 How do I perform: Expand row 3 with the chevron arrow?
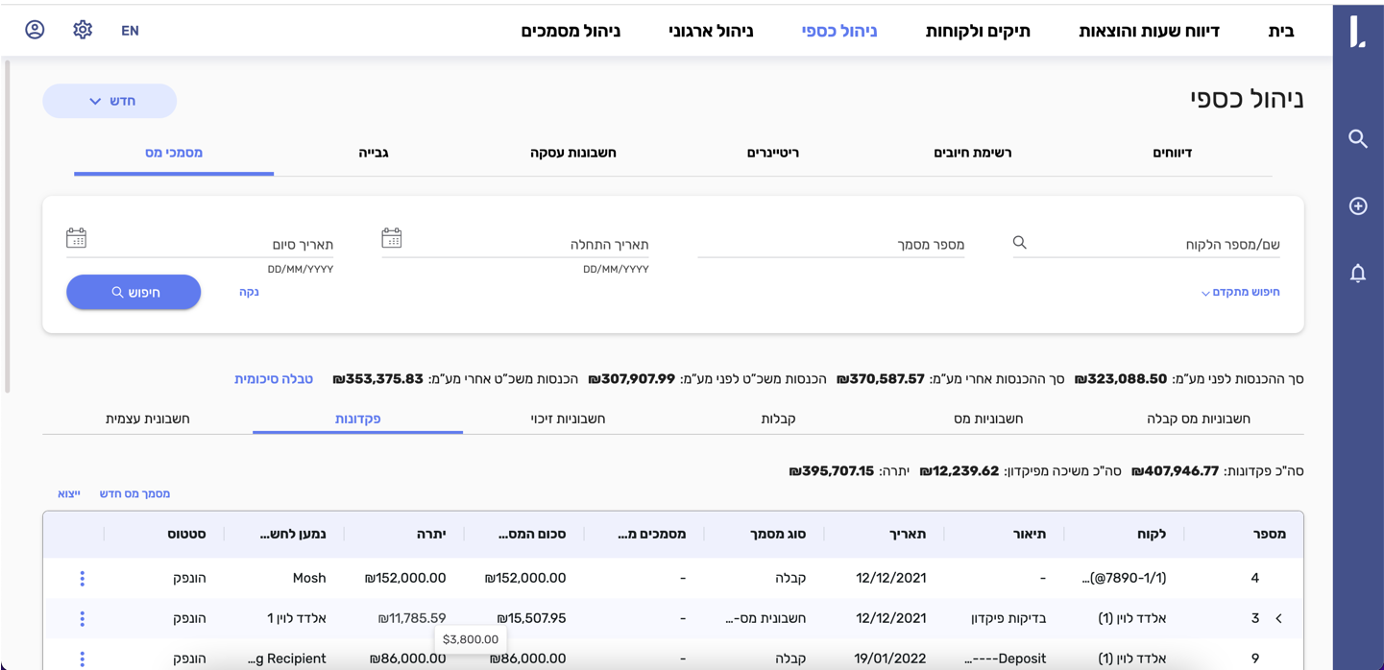1278,619
